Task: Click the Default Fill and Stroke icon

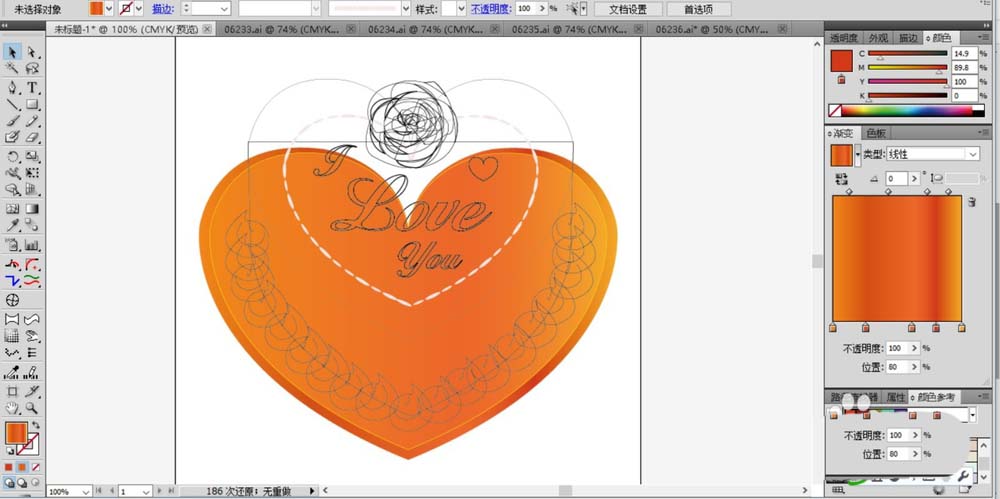Action: click(10, 451)
